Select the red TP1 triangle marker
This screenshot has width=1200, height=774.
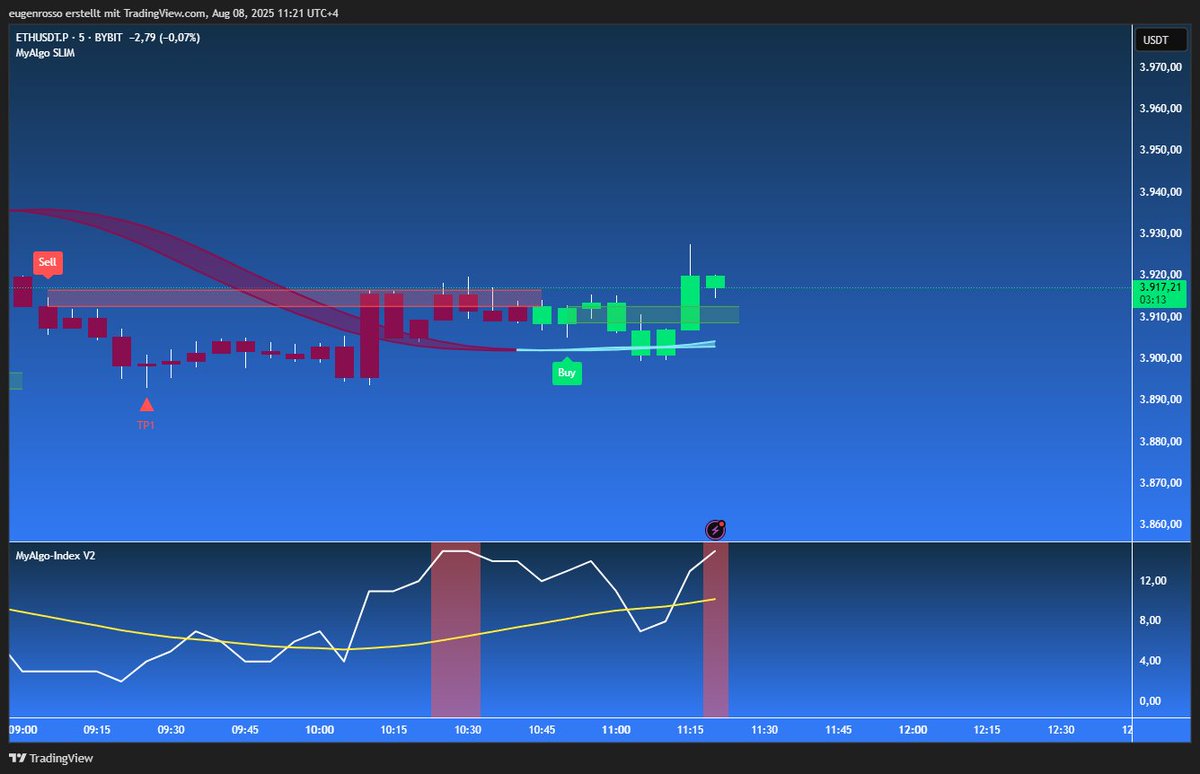point(147,405)
